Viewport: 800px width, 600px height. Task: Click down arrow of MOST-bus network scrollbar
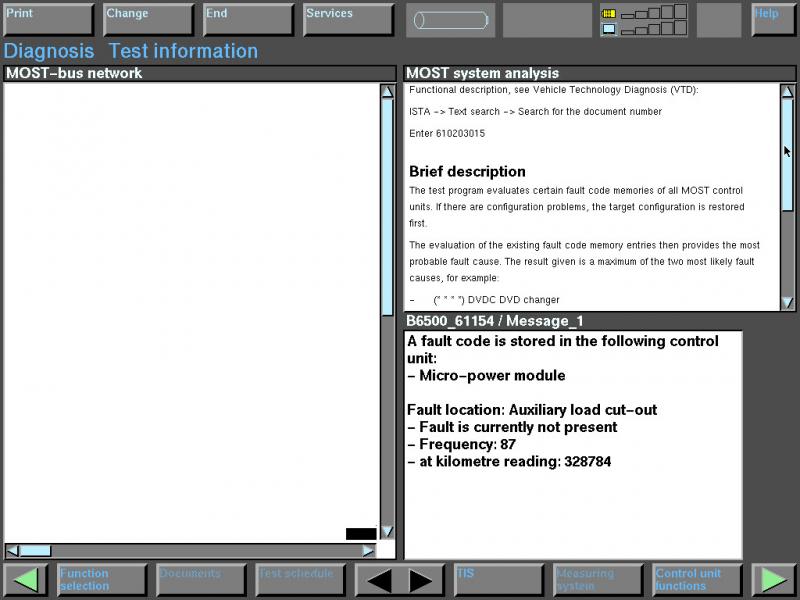click(x=387, y=532)
